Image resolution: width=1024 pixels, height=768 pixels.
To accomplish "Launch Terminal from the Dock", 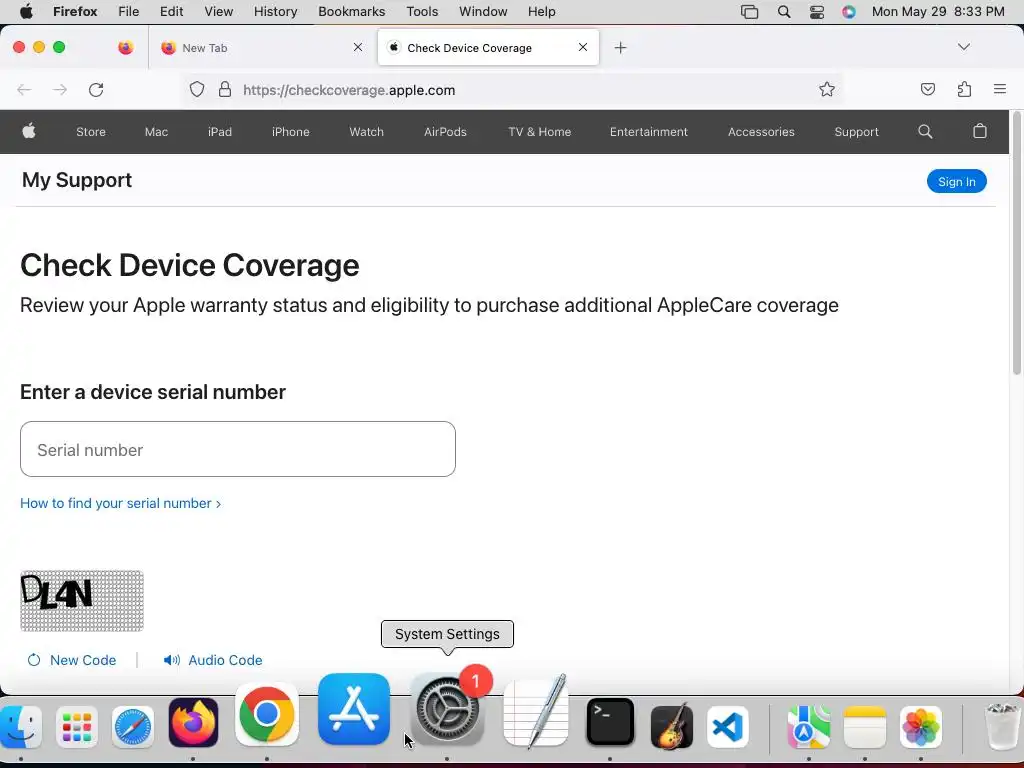I will click(610, 722).
